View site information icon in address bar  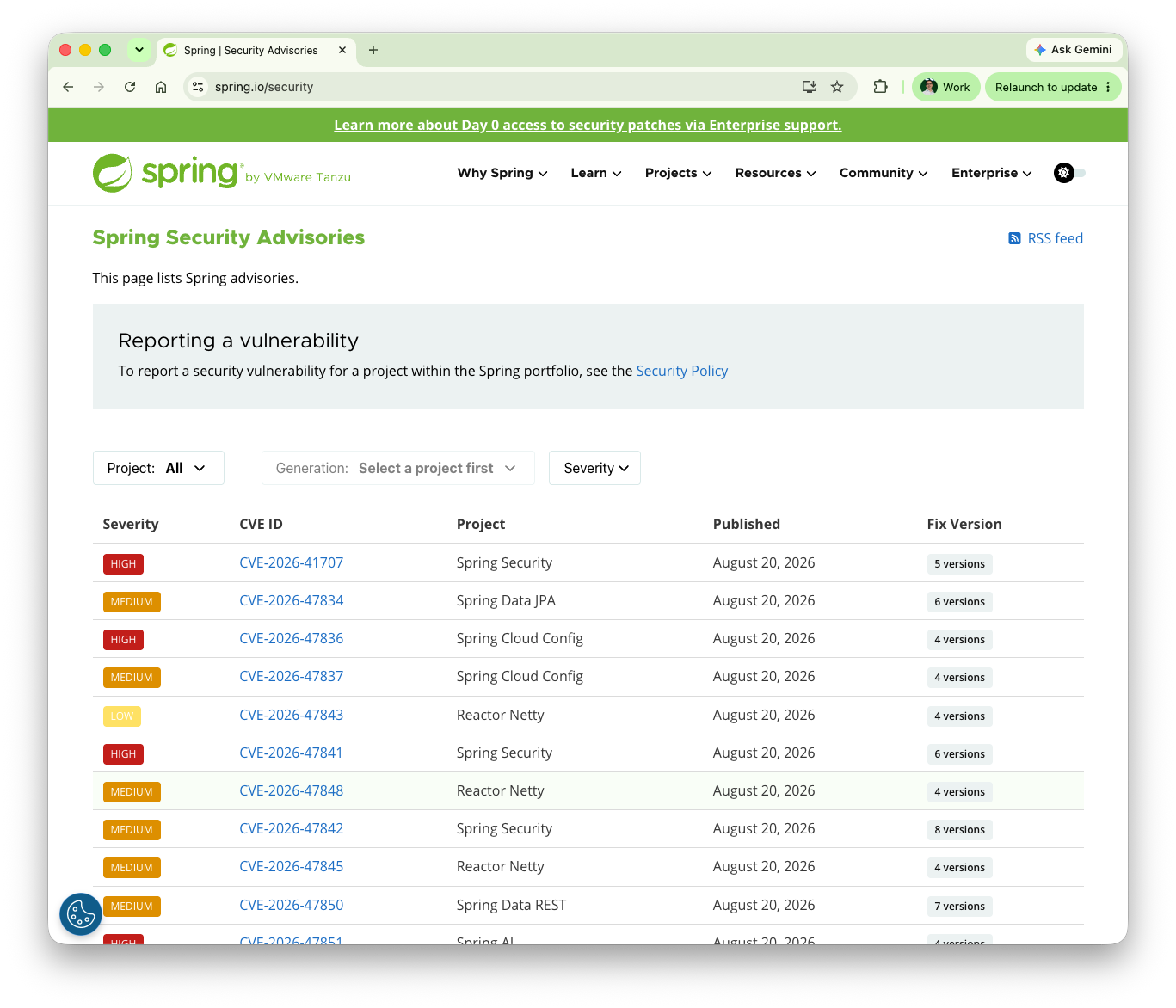(x=198, y=87)
